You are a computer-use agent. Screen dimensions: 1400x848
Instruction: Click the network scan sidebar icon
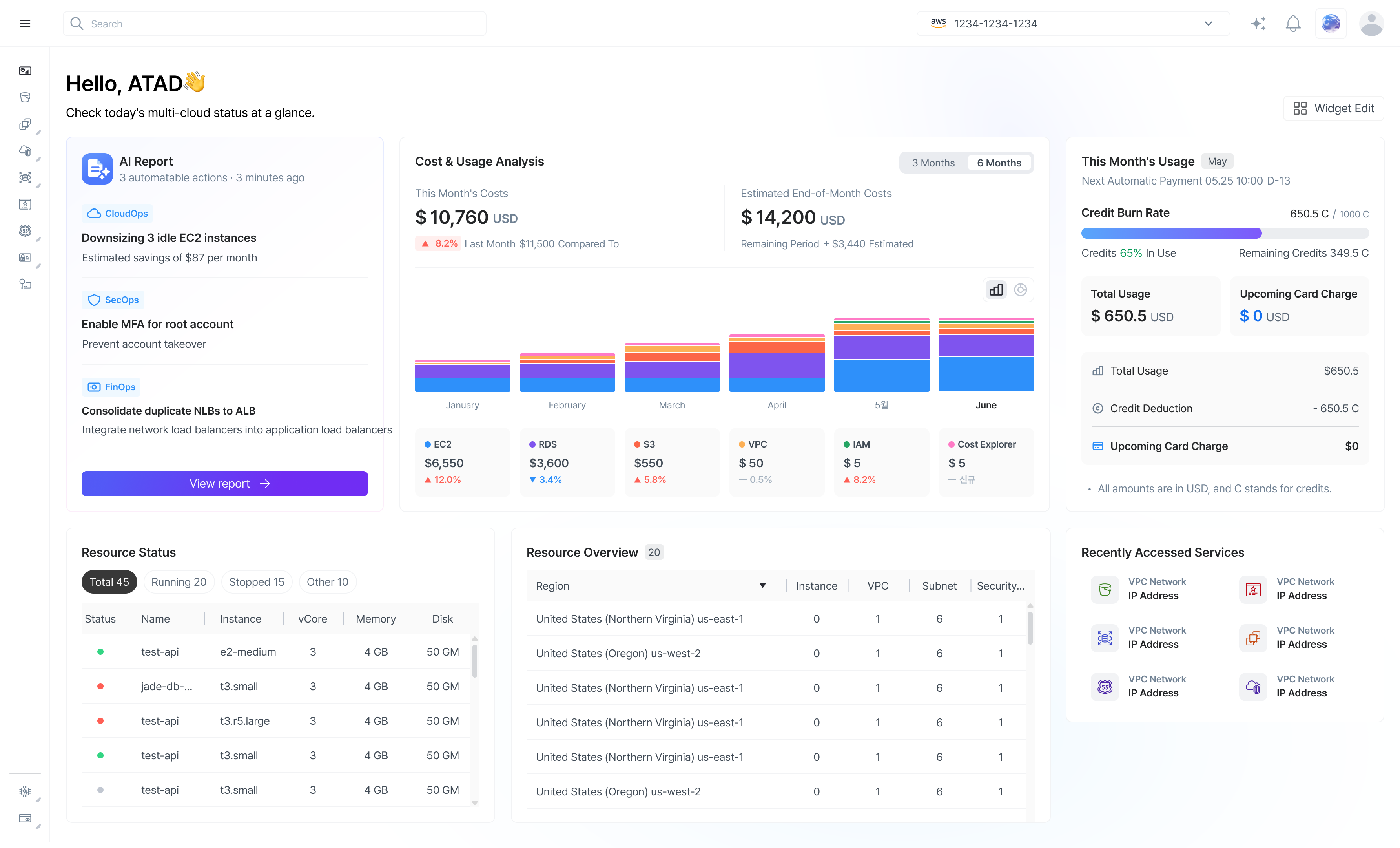point(25,177)
